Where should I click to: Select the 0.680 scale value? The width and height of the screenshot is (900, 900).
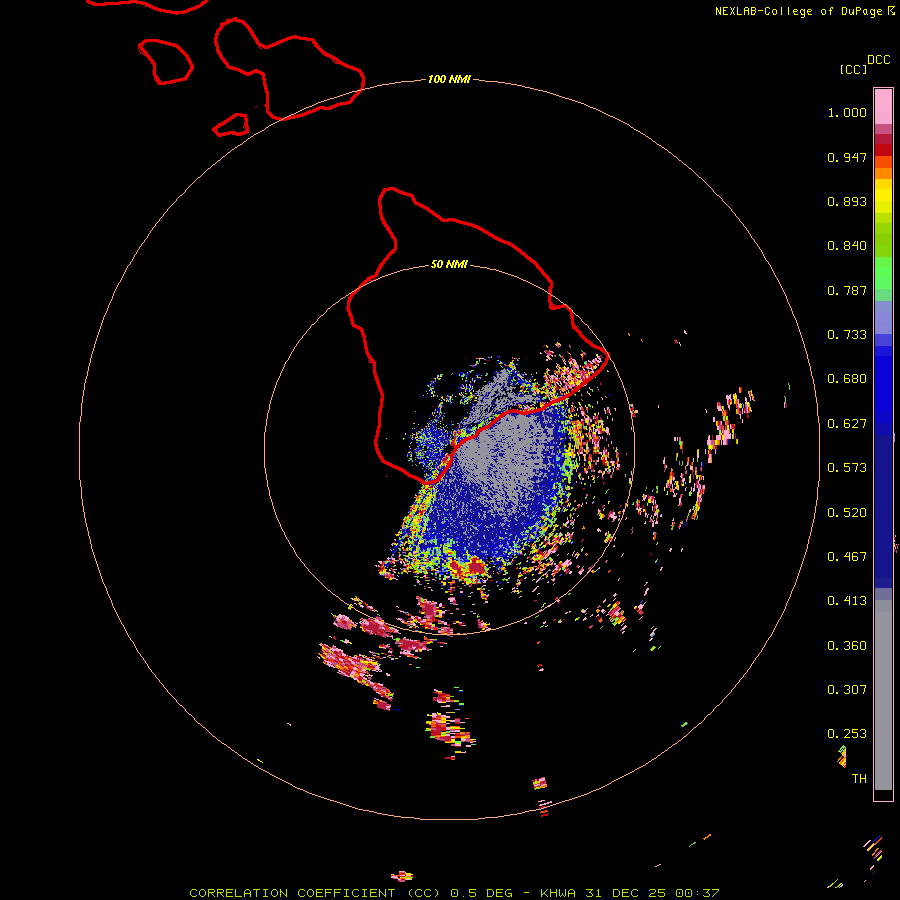point(847,379)
